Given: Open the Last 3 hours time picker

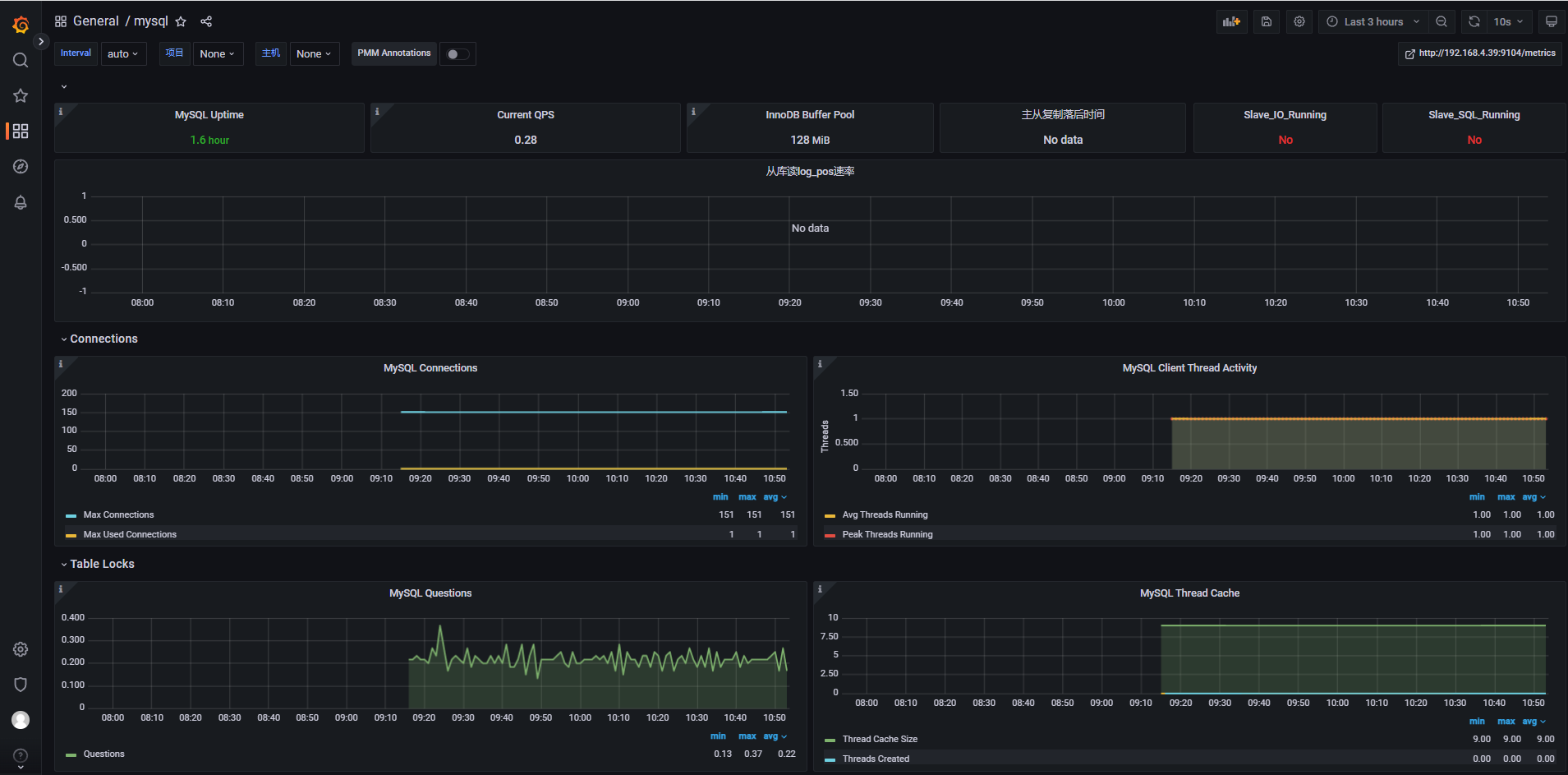Looking at the screenshot, I should (x=1373, y=22).
